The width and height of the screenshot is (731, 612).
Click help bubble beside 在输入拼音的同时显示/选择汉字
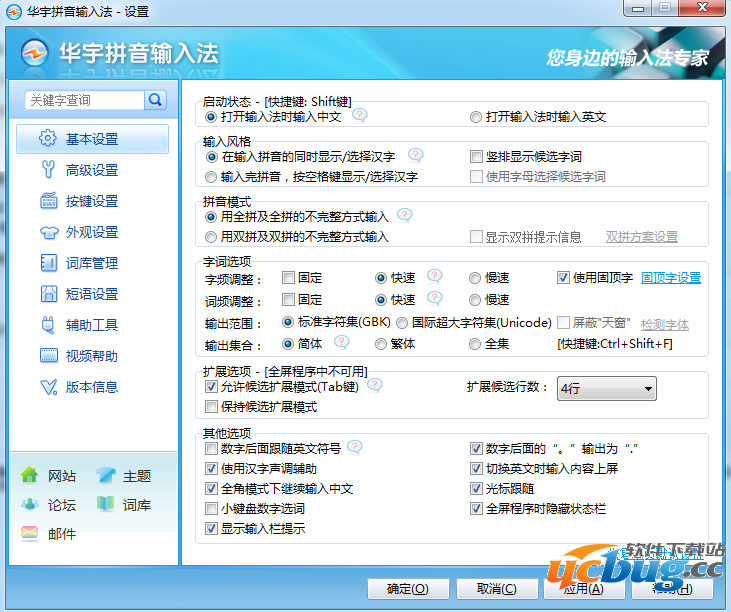coord(415,155)
